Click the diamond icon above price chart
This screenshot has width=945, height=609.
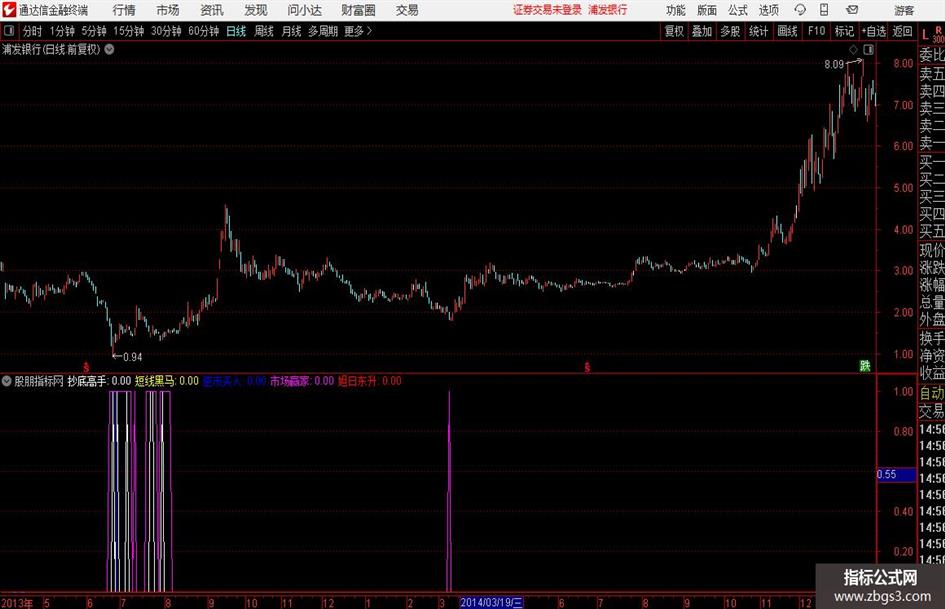point(853,49)
